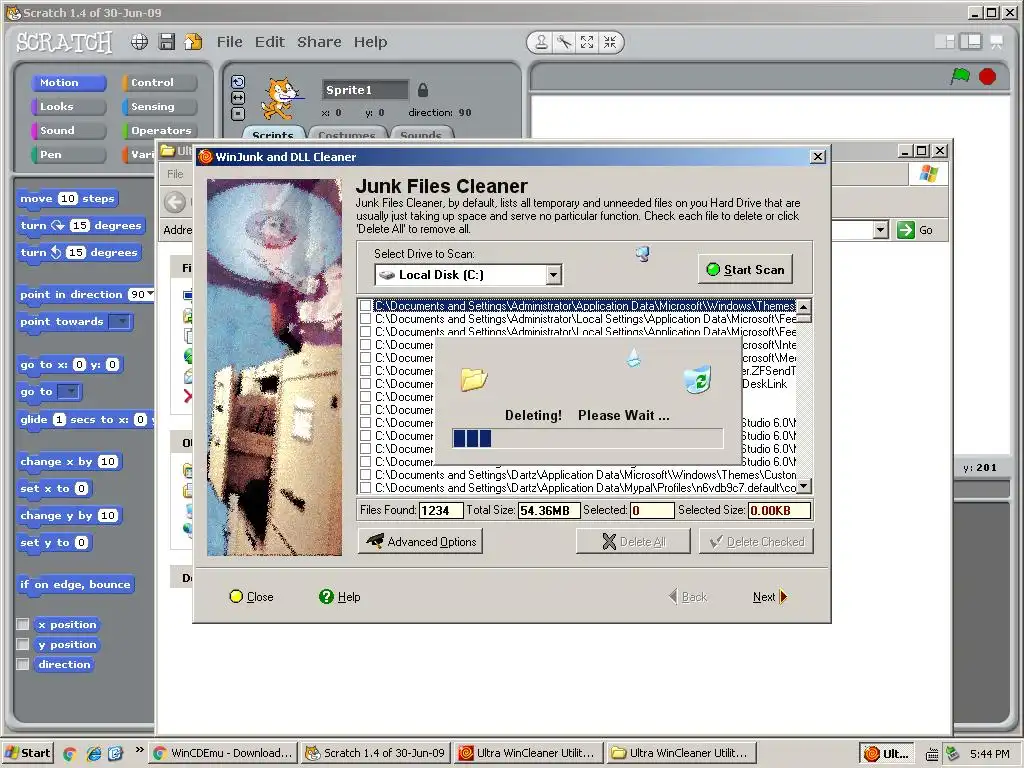
Task: Click the Help button in WinJunk dialog
Action: click(340, 596)
